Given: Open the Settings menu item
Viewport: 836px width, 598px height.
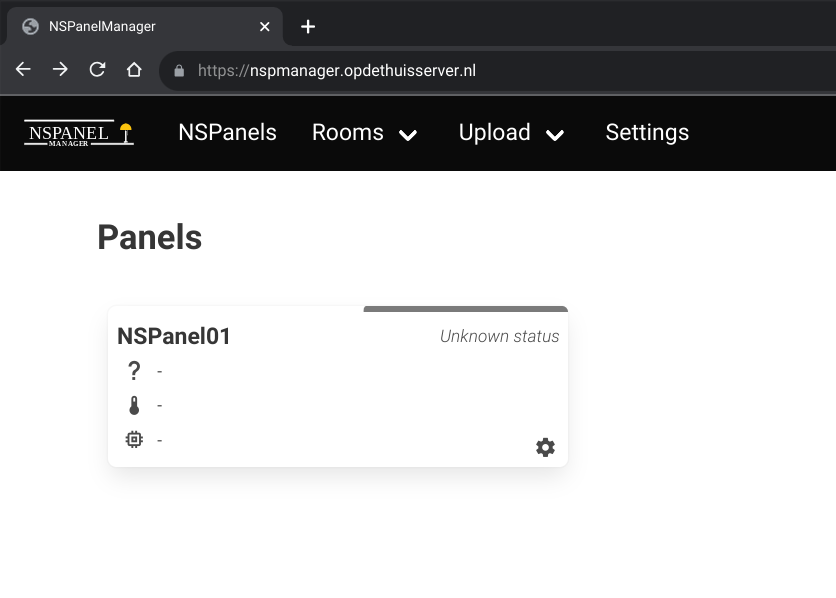Looking at the screenshot, I should click(646, 132).
